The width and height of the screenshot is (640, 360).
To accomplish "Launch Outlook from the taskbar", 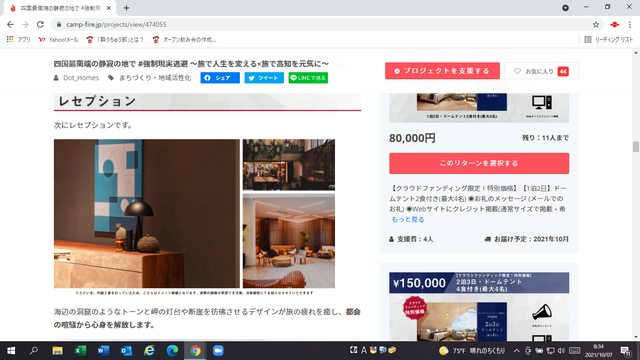I will (x=126, y=351).
